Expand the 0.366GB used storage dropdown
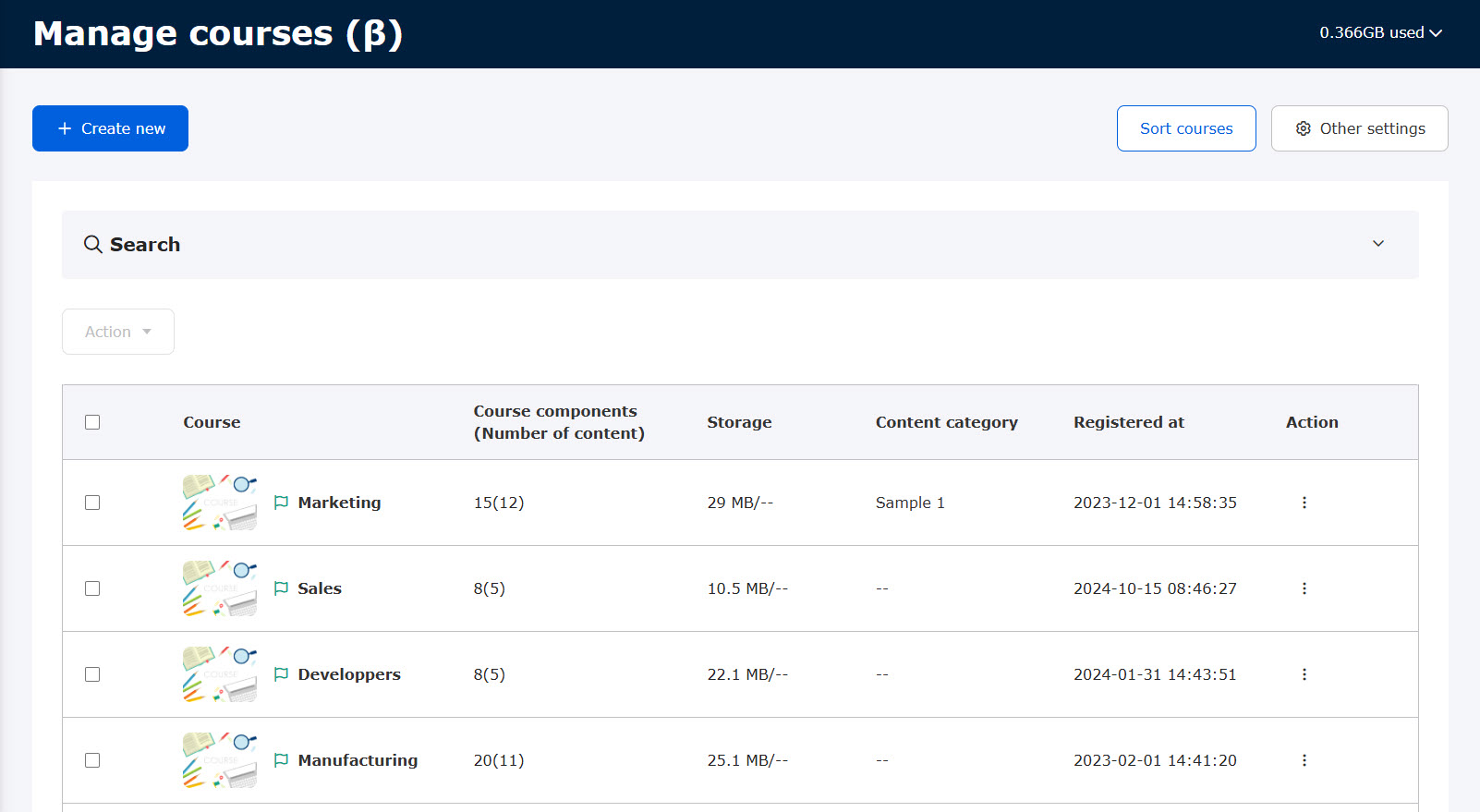The image size is (1480, 812). [x=1380, y=33]
